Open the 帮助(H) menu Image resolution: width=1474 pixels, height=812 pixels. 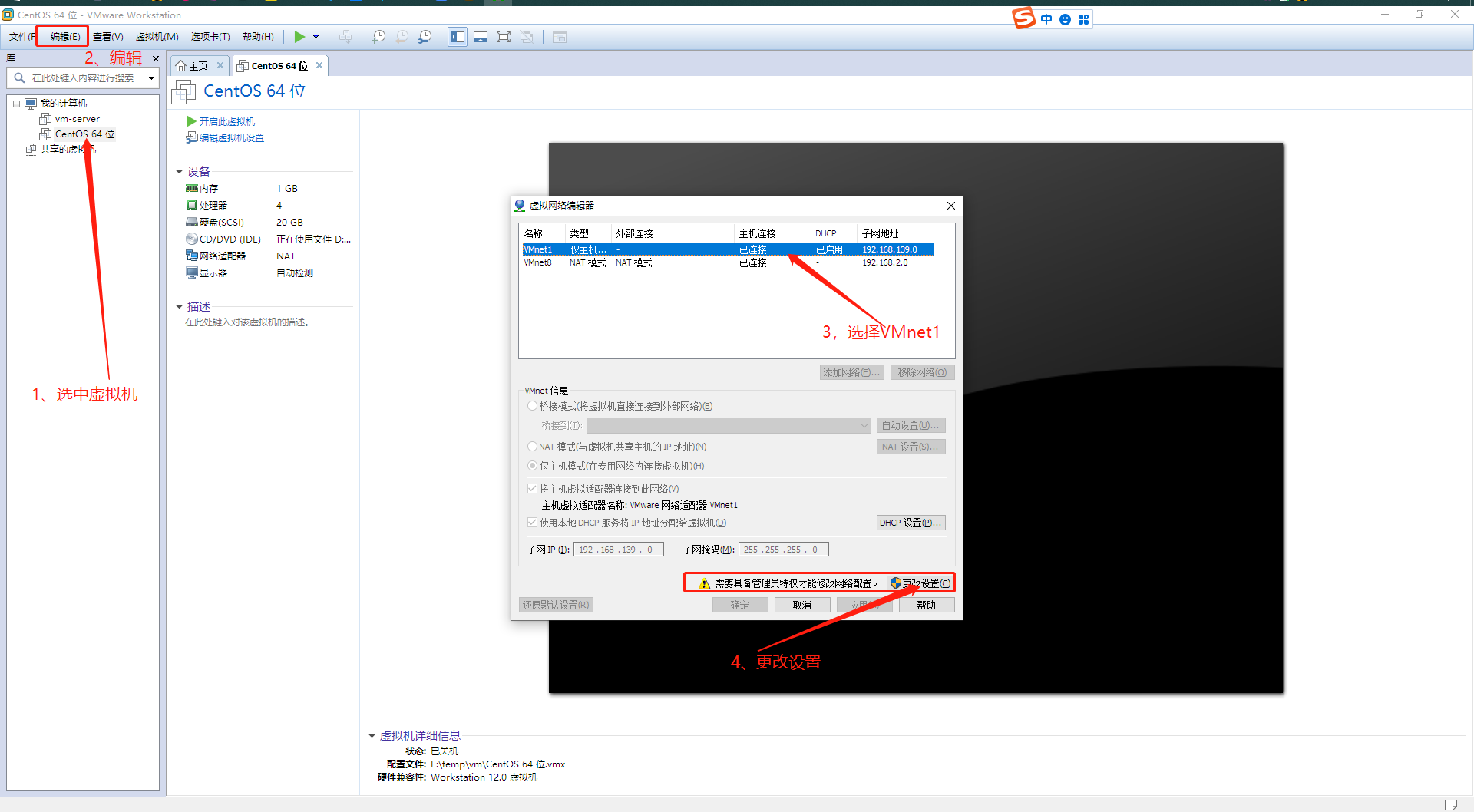coord(258,37)
